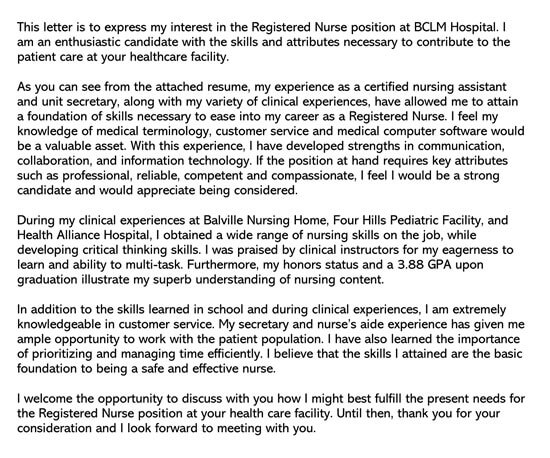550x458 pixels.
Task: Select "certified nursing assistant" phrase
Action: [435, 87]
